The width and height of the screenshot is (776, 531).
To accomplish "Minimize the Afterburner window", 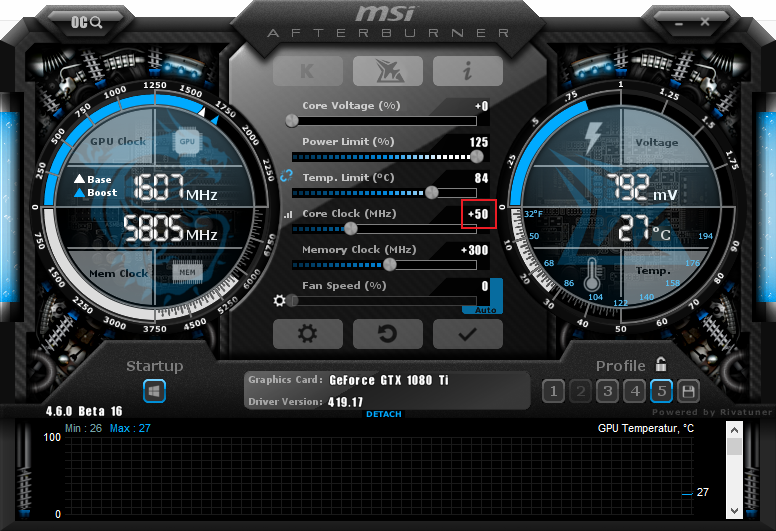I will 679,23.
